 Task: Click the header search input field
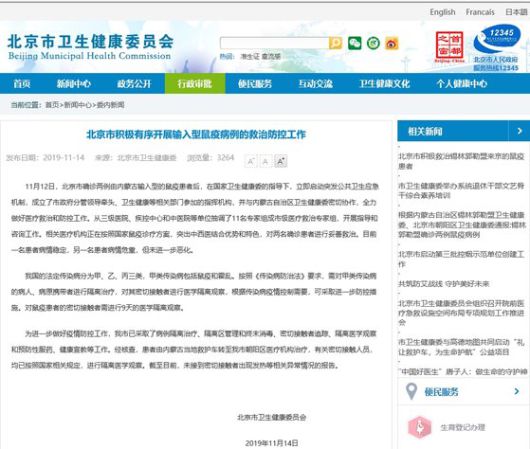(274, 43)
